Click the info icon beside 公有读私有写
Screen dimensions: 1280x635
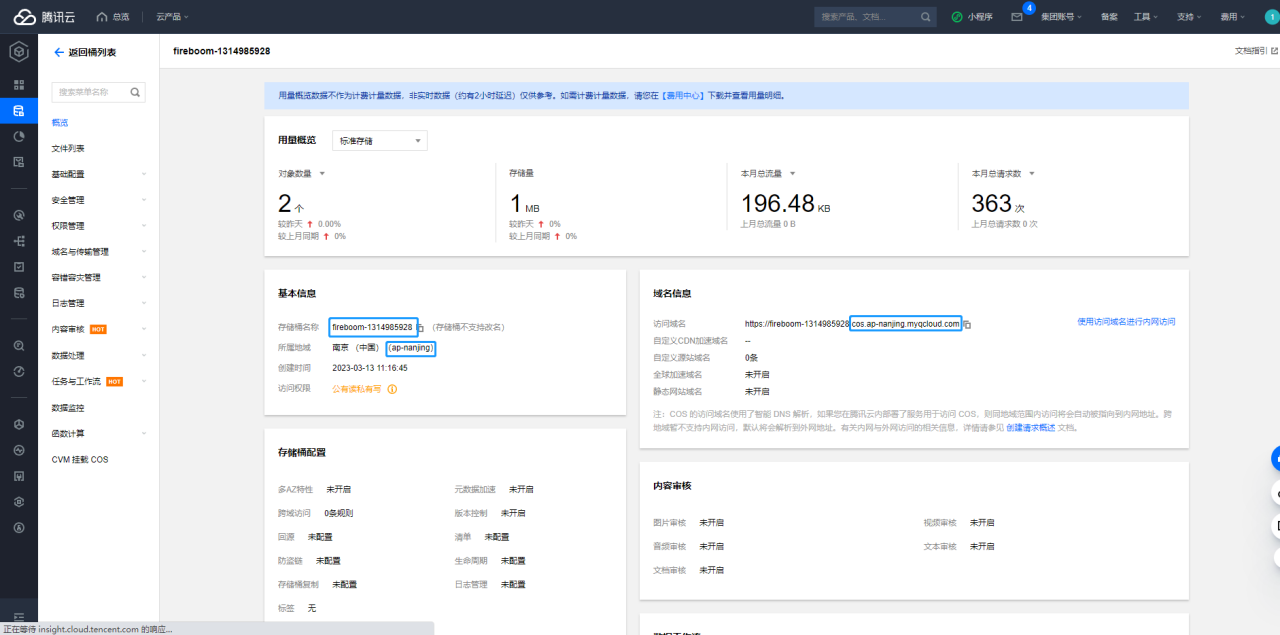pyautogui.click(x=392, y=389)
